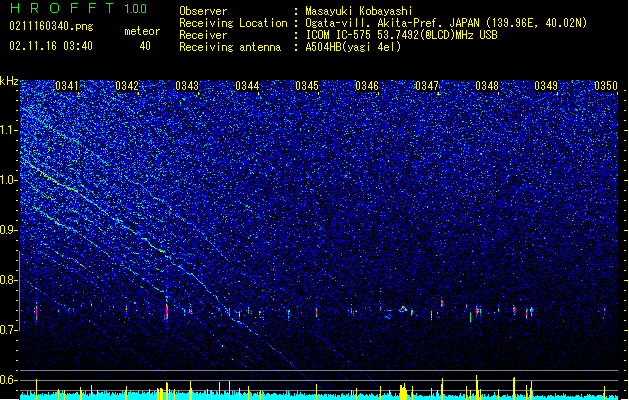
Task: Select the 0349 time marker
Action: tap(546, 86)
